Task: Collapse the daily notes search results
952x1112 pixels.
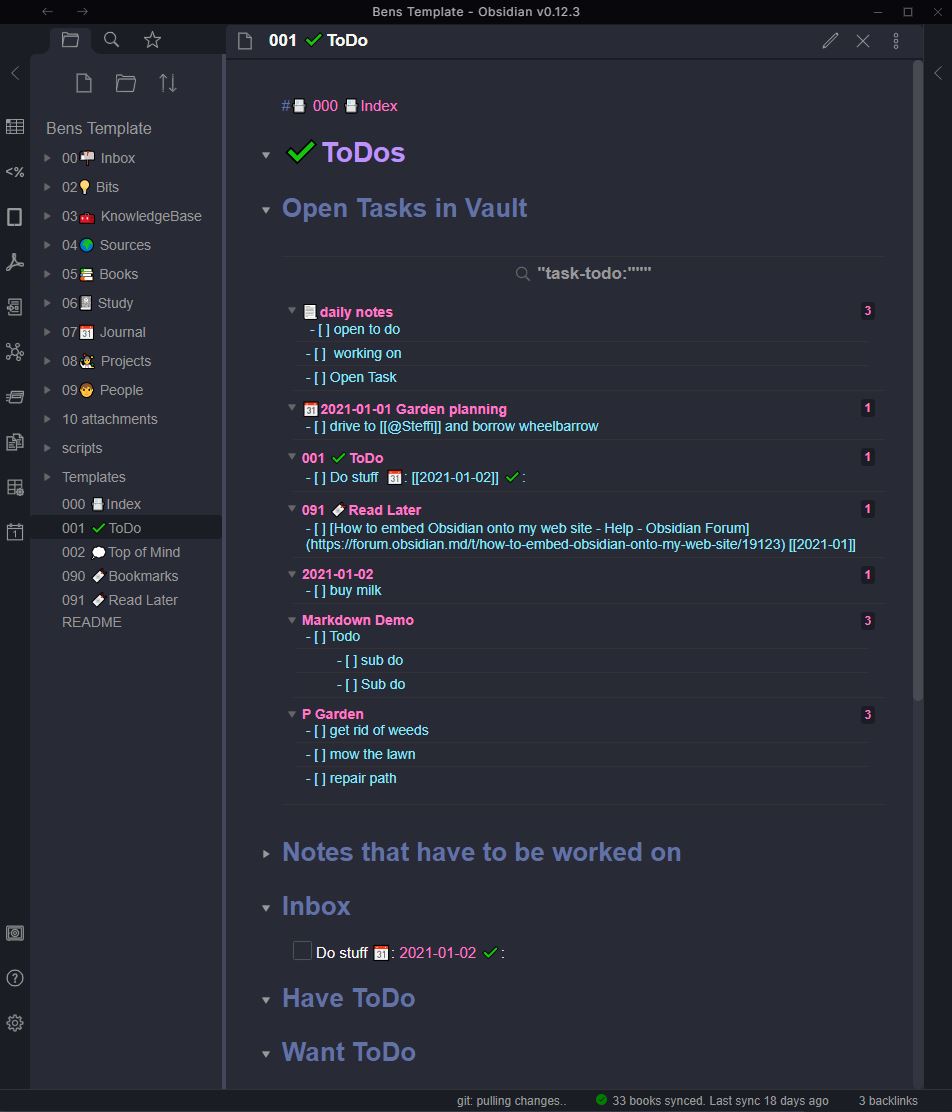Action: pos(292,311)
